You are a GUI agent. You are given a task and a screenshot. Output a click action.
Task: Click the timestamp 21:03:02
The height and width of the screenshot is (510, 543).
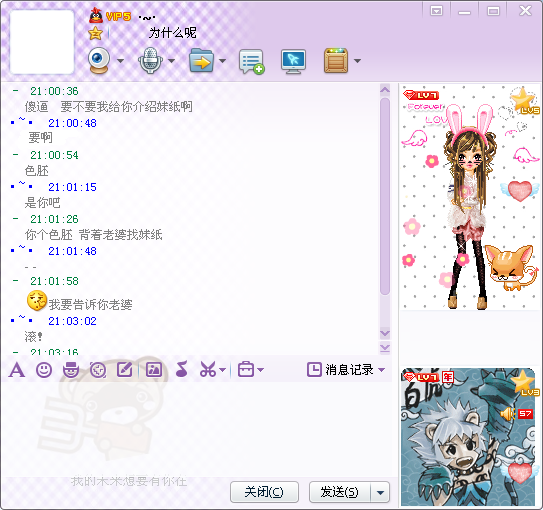pos(72,321)
